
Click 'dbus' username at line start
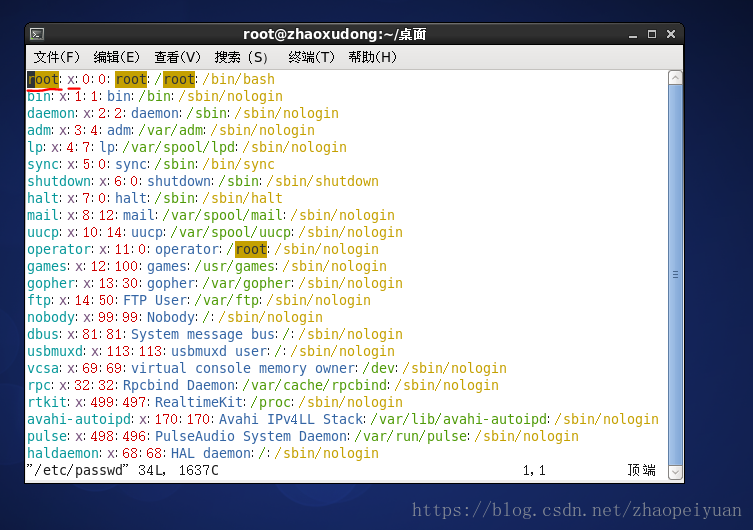(x=43, y=334)
